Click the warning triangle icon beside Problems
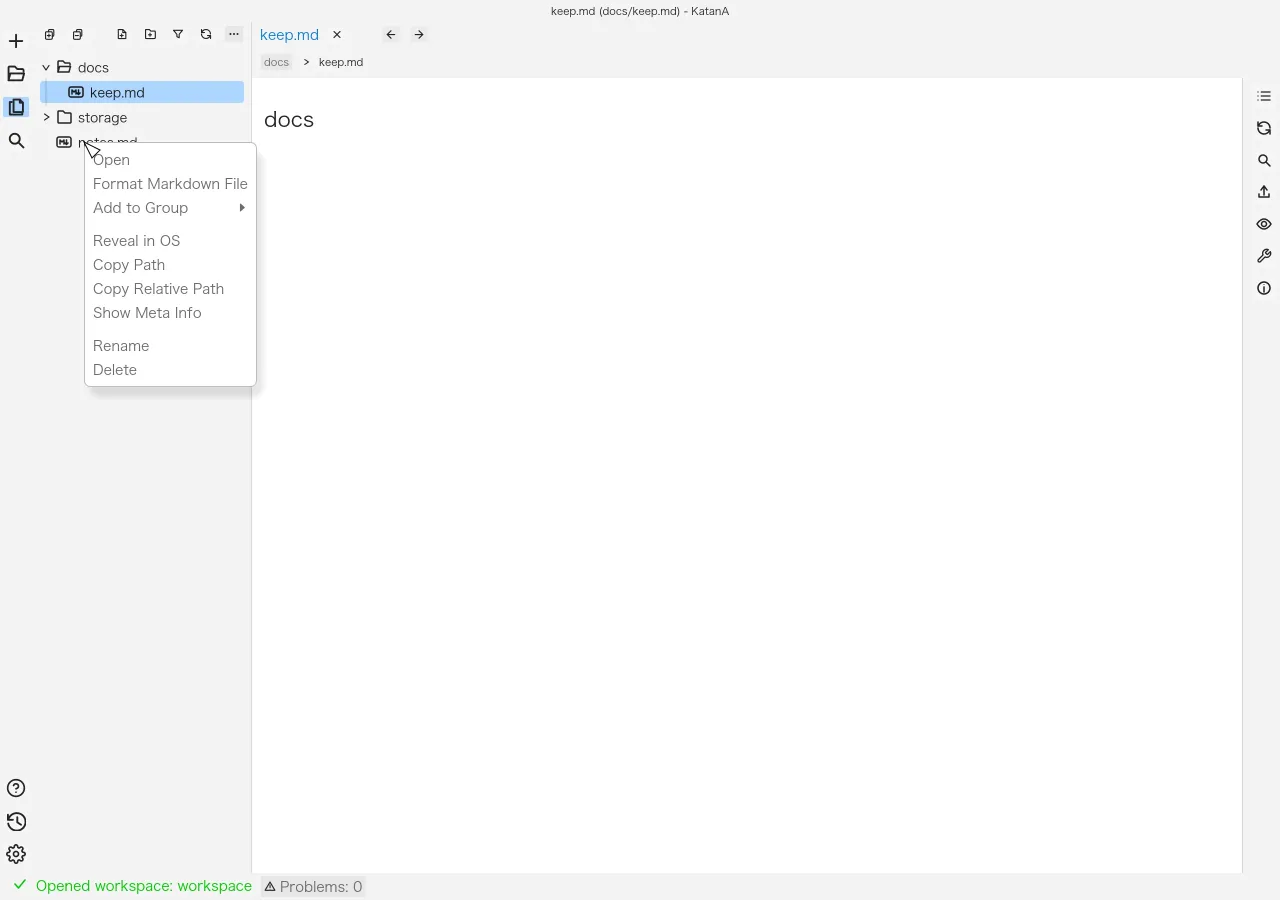This screenshot has height=900, width=1280. click(x=270, y=886)
